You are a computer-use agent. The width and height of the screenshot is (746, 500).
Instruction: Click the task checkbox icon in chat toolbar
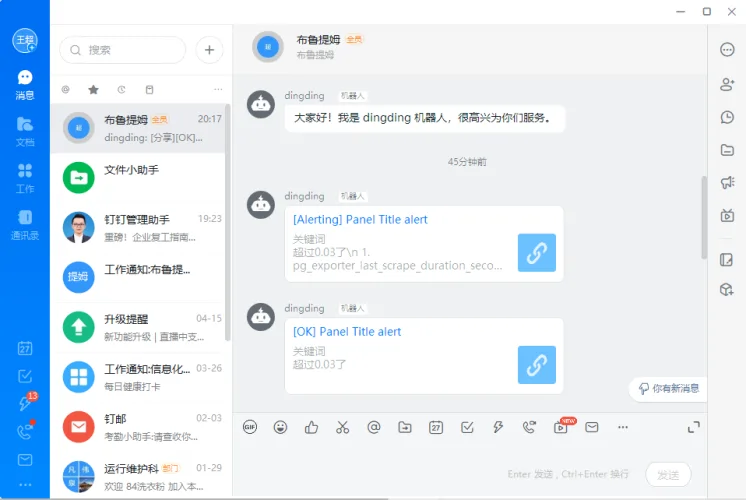(467, 427)
